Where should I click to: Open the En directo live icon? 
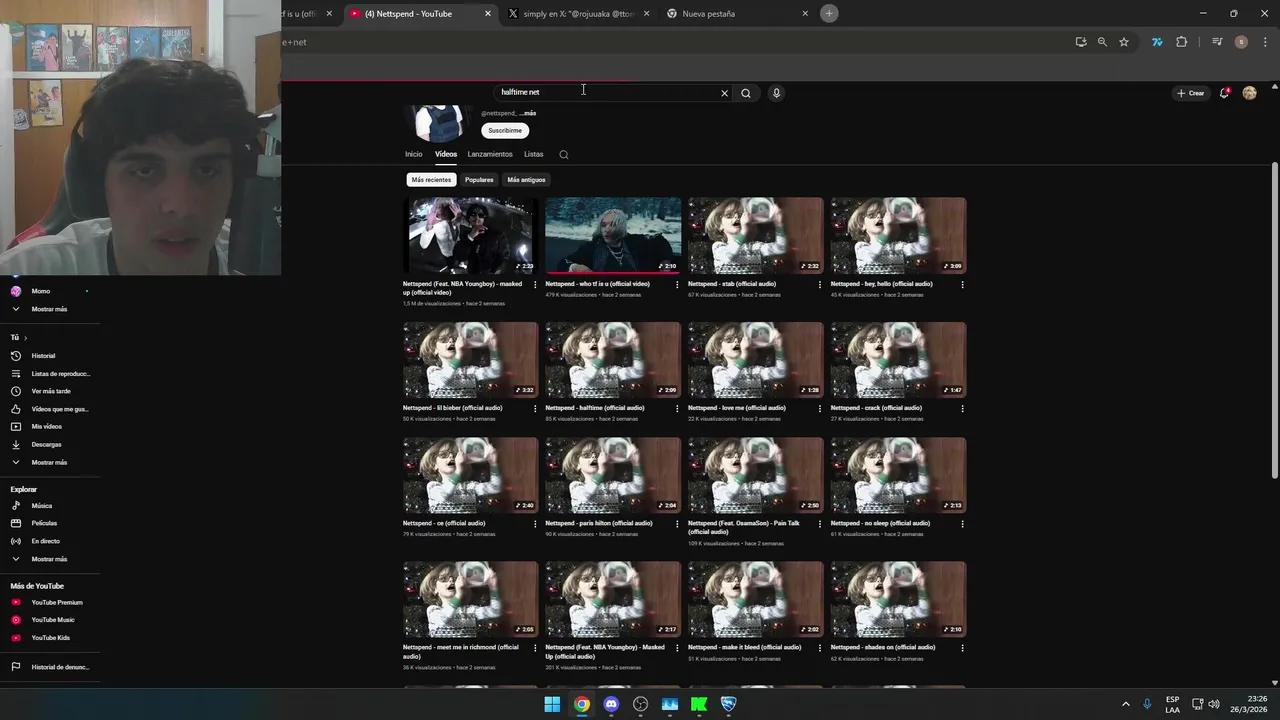16,541
